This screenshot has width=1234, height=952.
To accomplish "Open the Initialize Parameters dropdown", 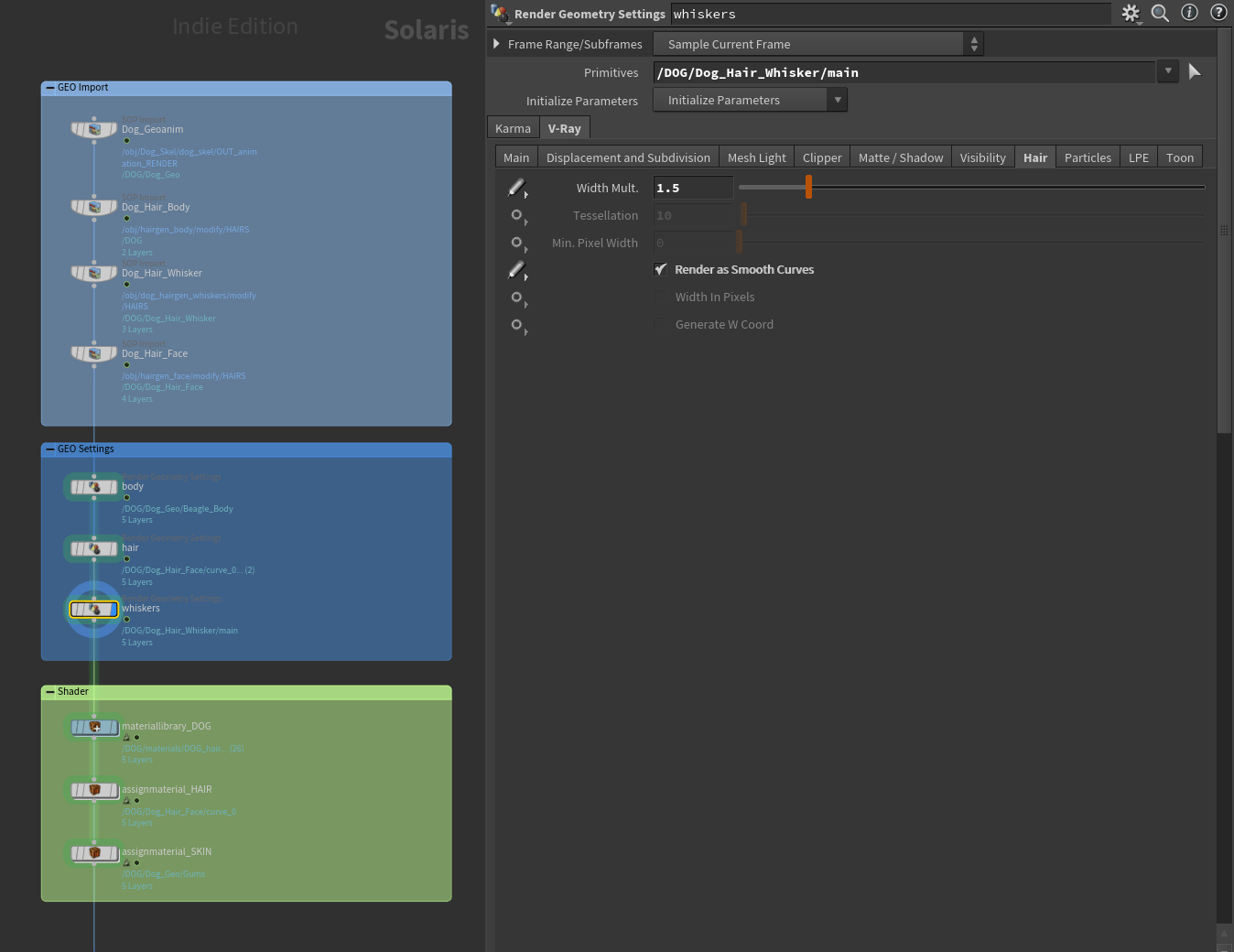I will [750, 100].
